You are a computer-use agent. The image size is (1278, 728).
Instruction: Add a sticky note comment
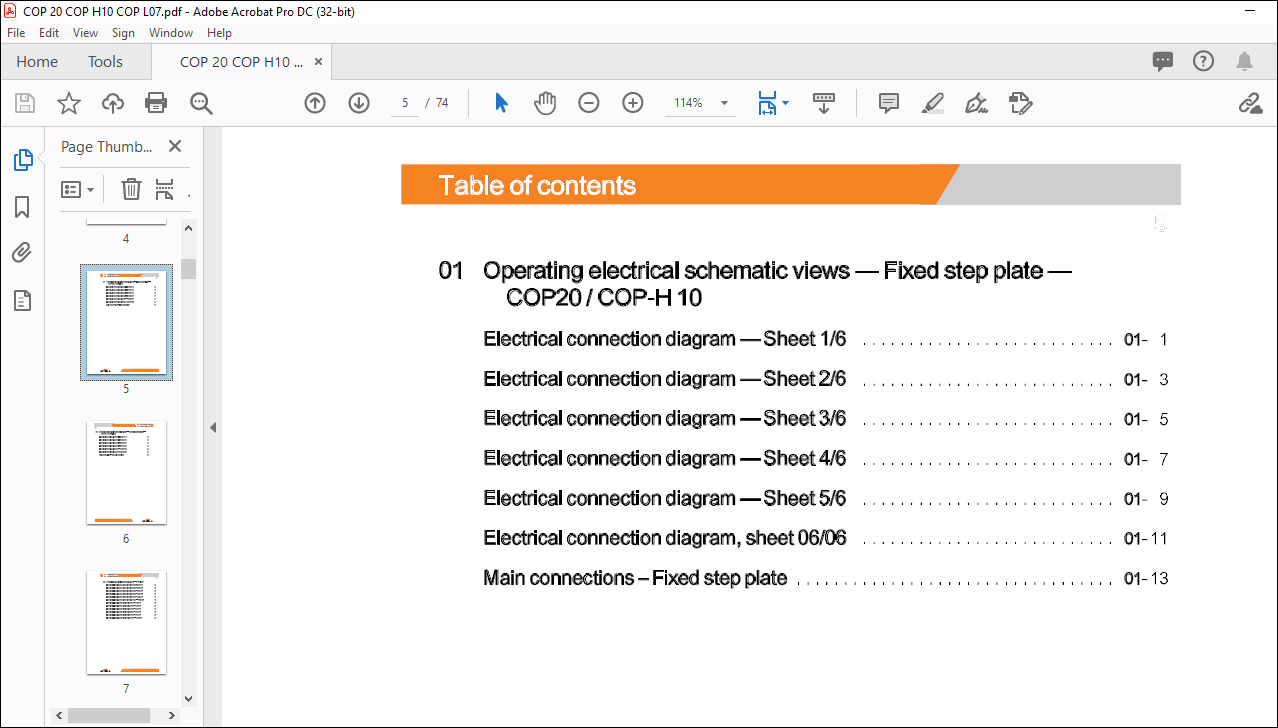tap(889, 103)
